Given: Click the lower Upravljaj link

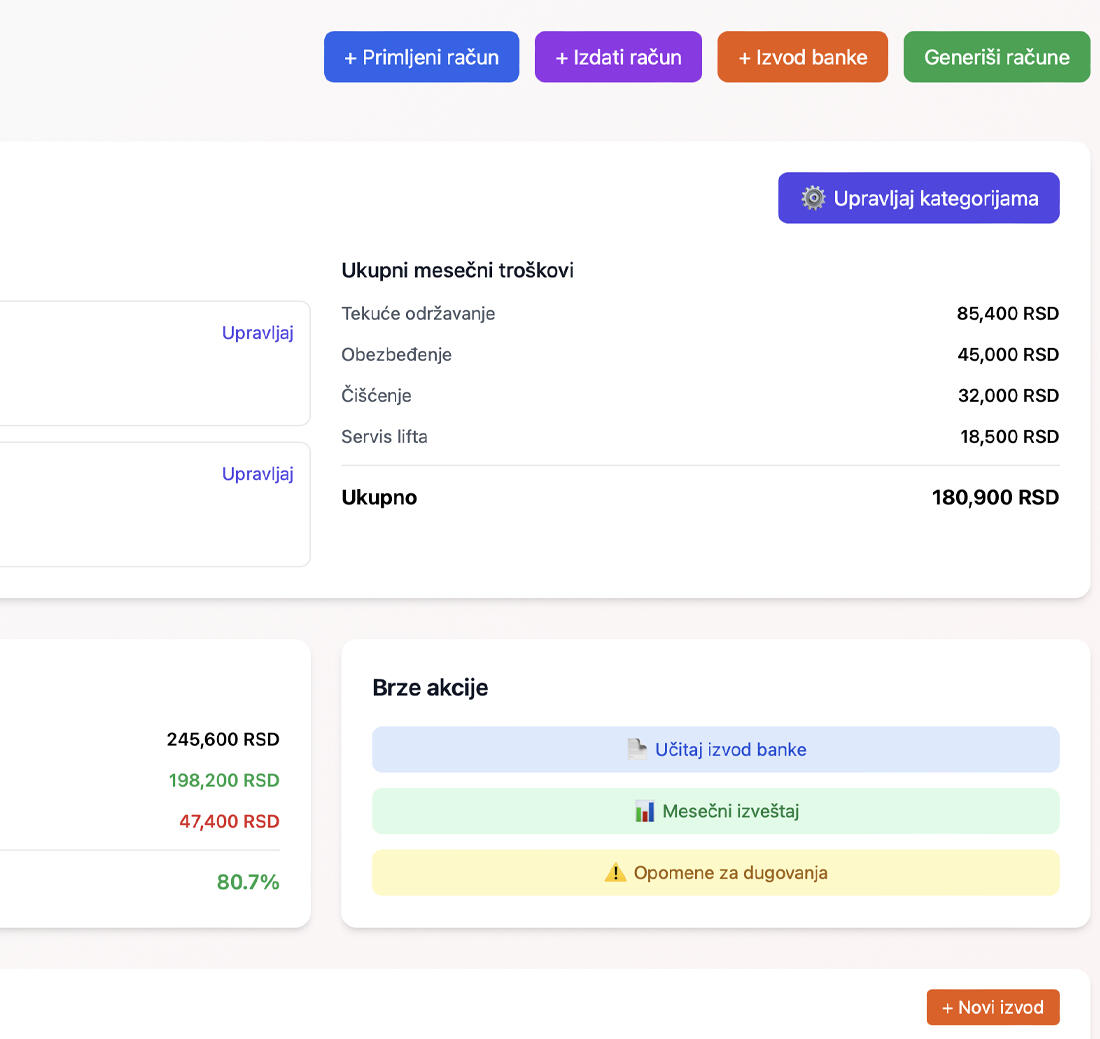Looking at the screenshot, I should pyautogui.click(x=257, y=474).
